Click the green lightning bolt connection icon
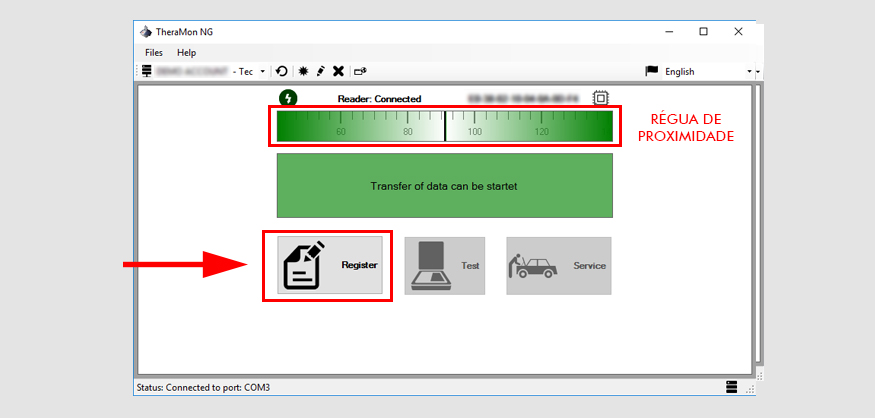 coord(288,98)
